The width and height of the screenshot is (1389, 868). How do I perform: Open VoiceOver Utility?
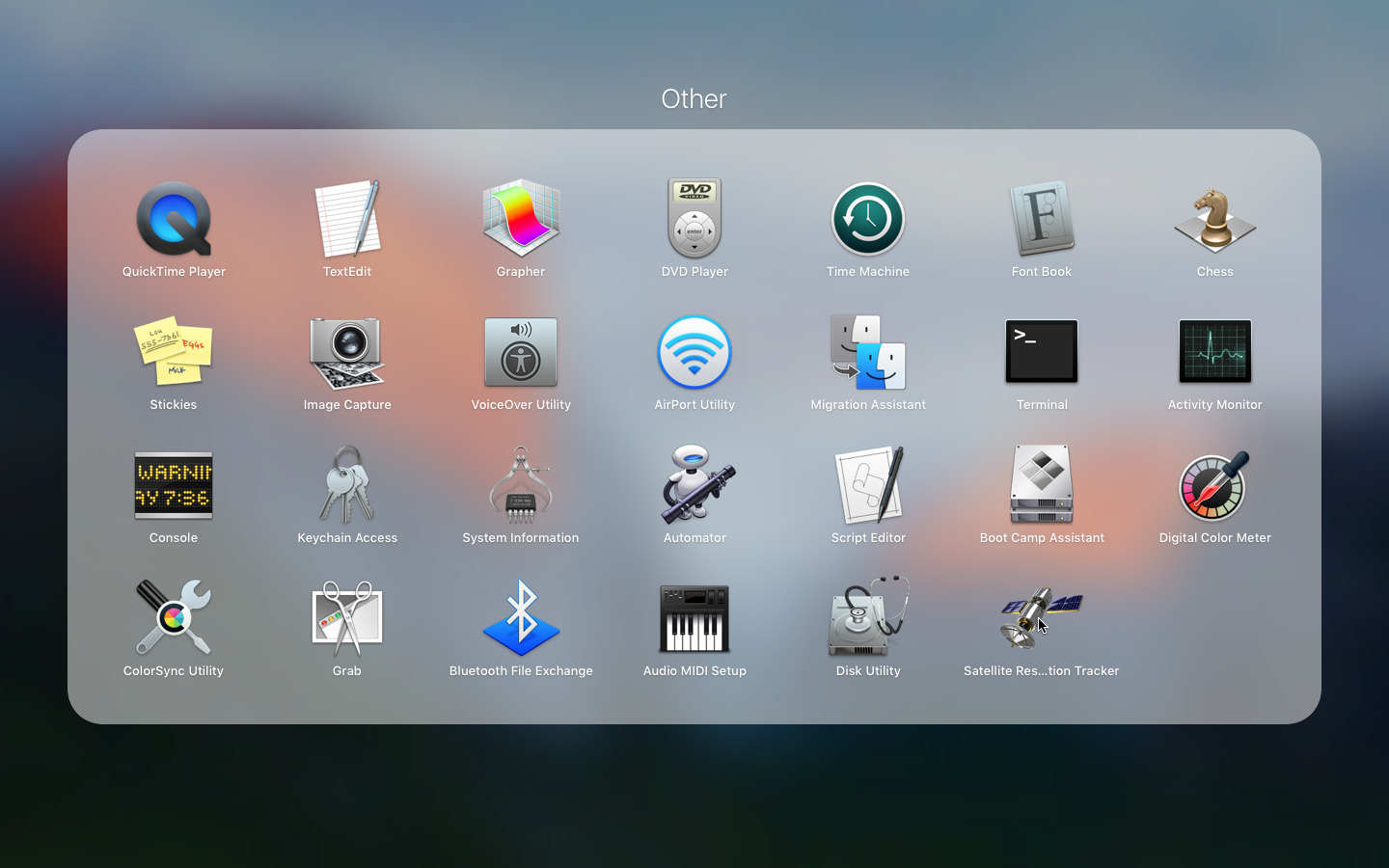(521, 353)
